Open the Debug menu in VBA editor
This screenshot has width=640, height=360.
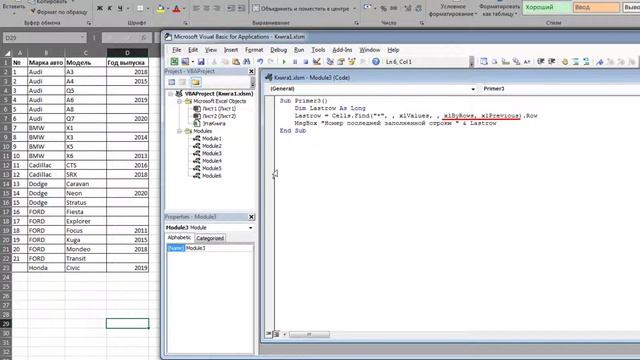(278, 50)
